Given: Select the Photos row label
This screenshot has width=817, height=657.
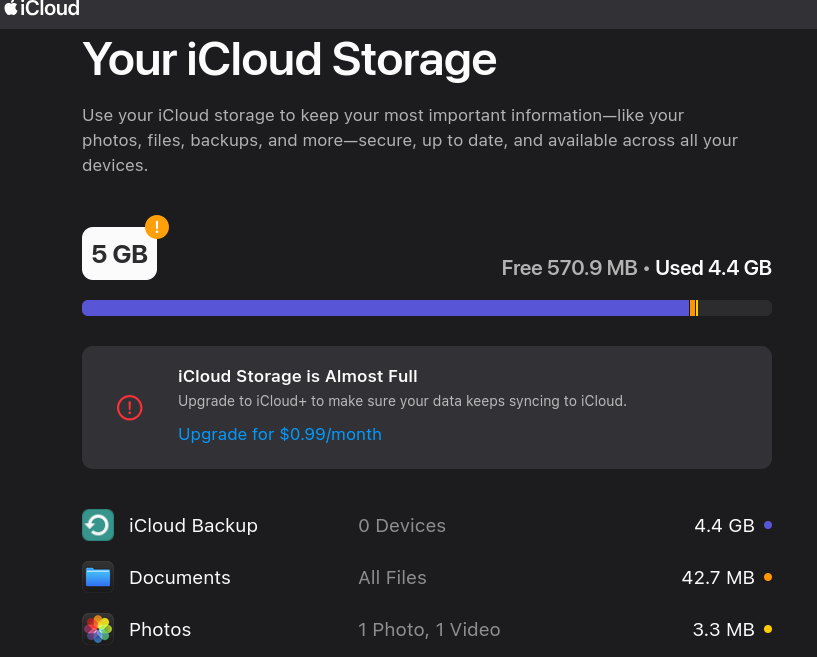Looking at the screenshot, I should coord(160,629).
